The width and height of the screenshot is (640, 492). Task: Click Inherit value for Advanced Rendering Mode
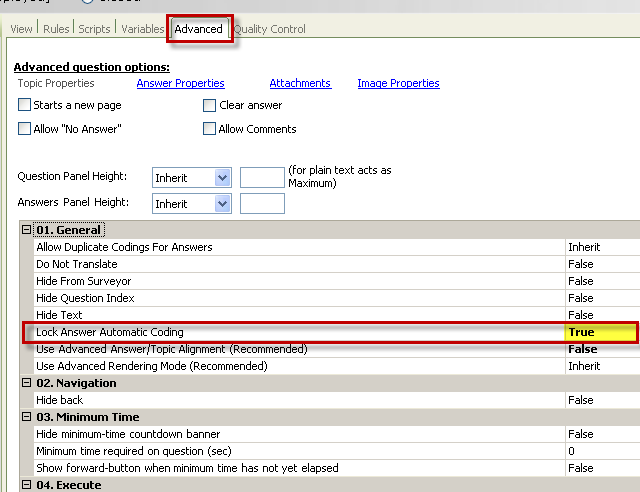click(x=603, y=366)
